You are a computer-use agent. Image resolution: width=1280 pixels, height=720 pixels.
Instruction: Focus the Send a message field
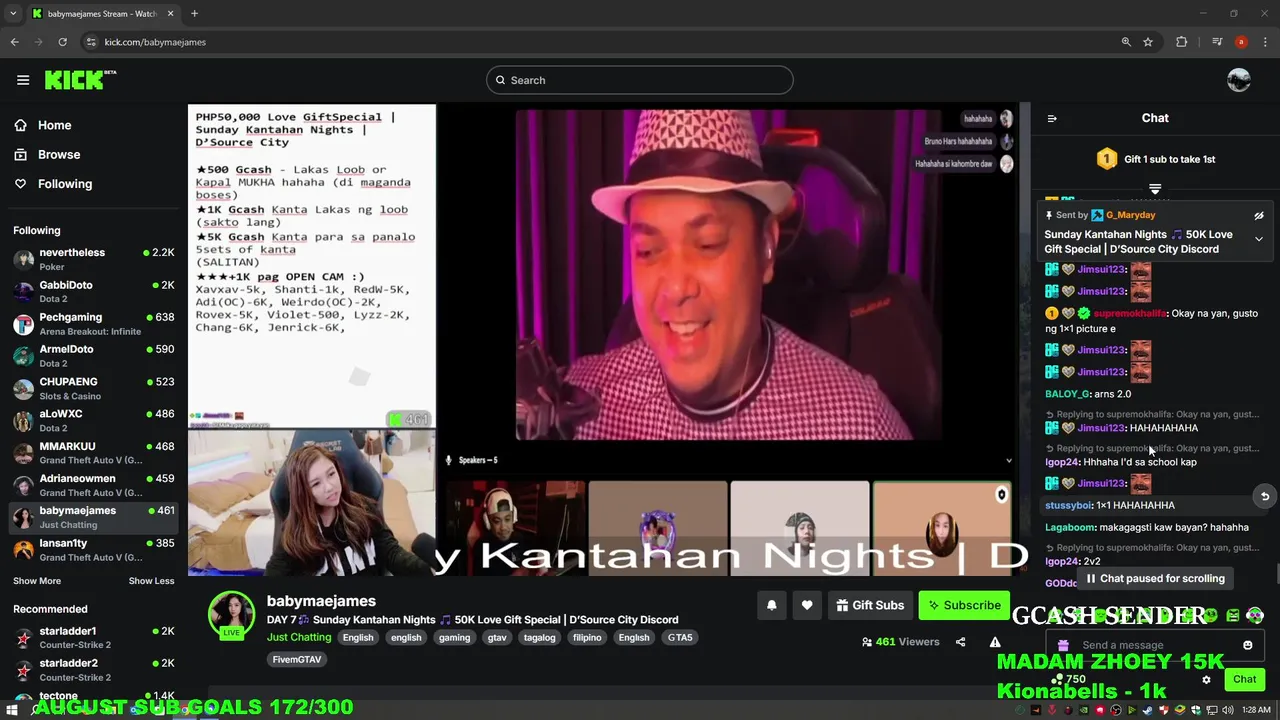pyautogui.click(x=1155, y=645)
